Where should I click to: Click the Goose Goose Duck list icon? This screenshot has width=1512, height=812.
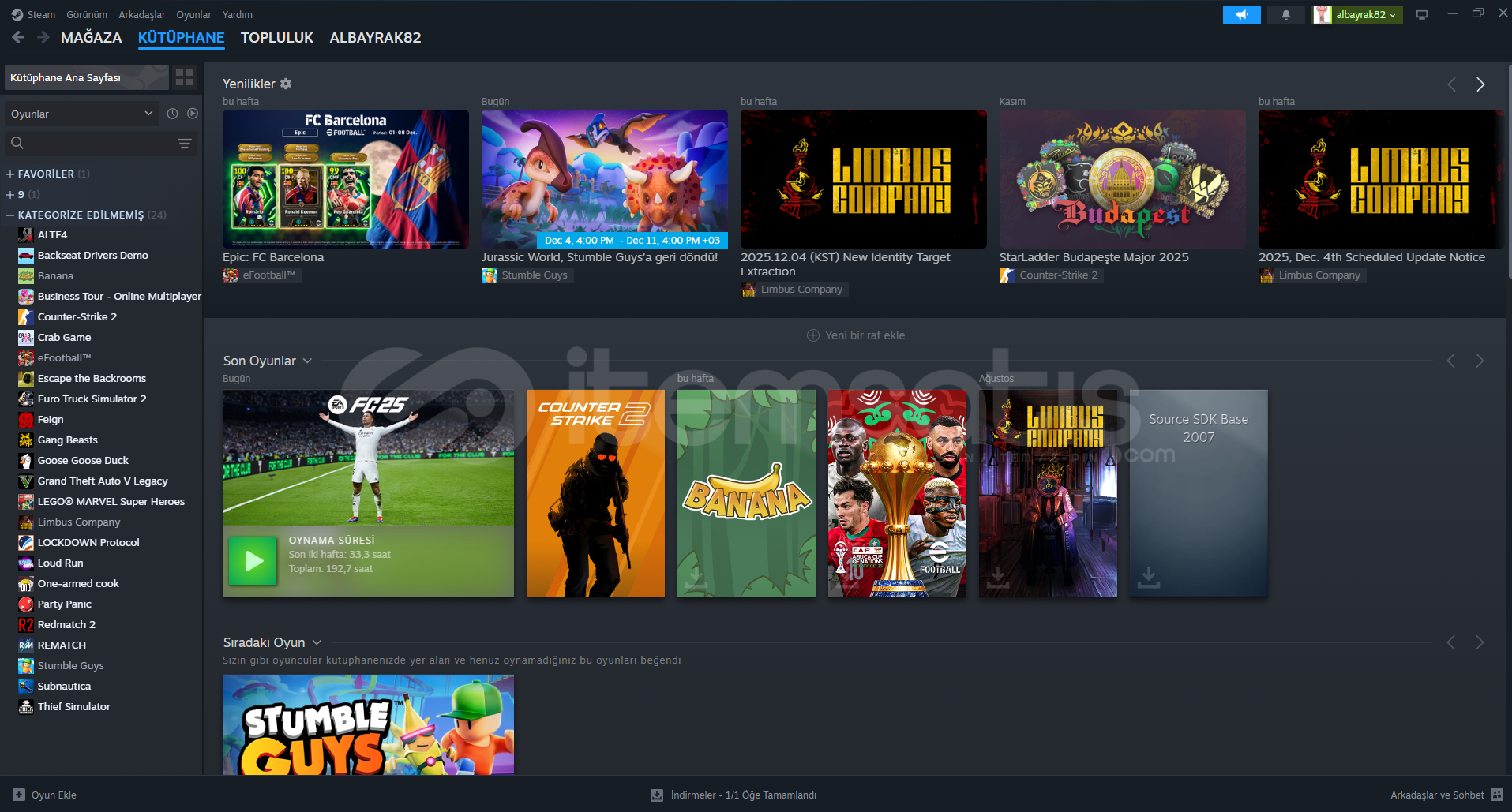tap(26, 461)
